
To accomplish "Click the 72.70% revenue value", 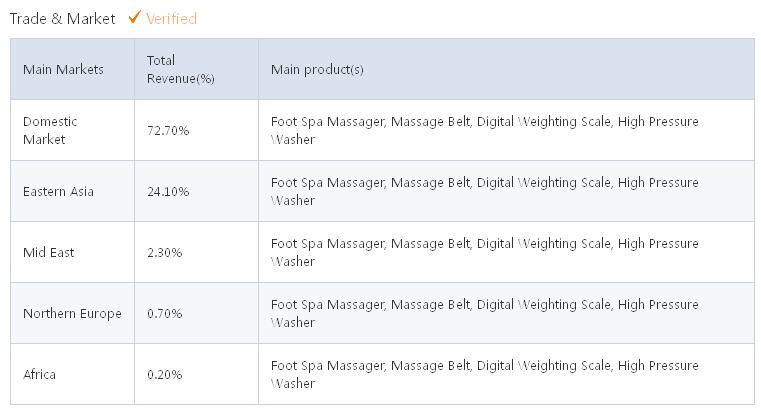I will point(168,131).
